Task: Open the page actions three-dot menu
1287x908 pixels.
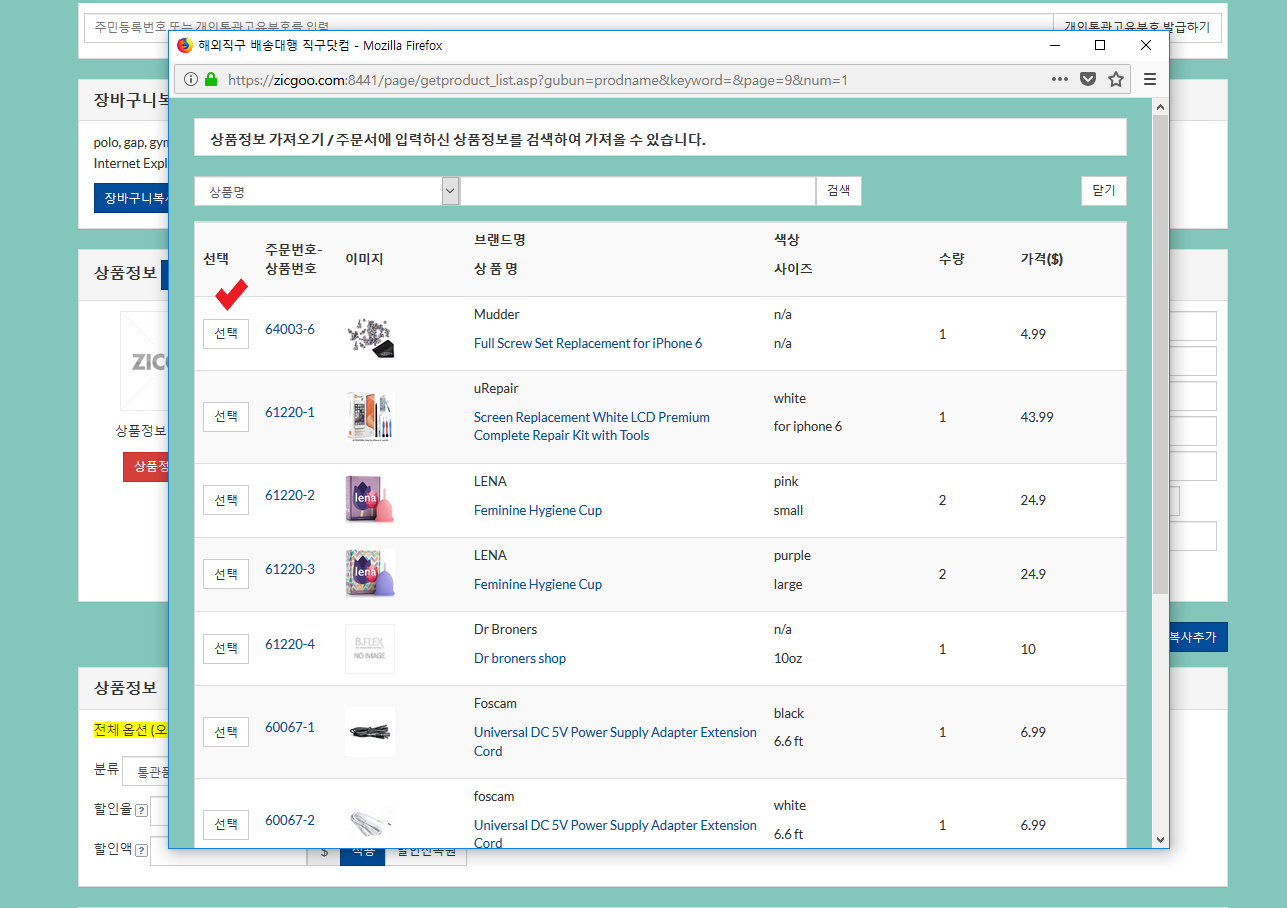Action: coord(1060,80)
